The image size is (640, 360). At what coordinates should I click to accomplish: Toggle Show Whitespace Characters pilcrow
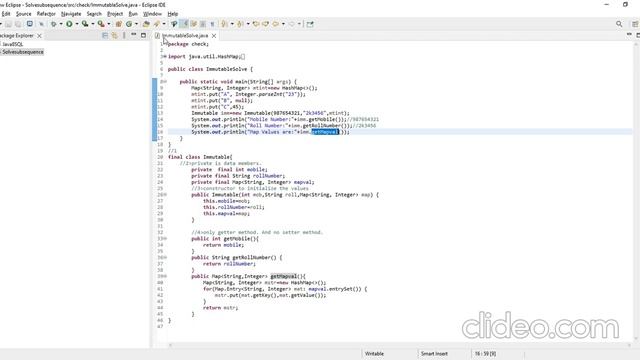pyautogui.click(x=212, y=24)
